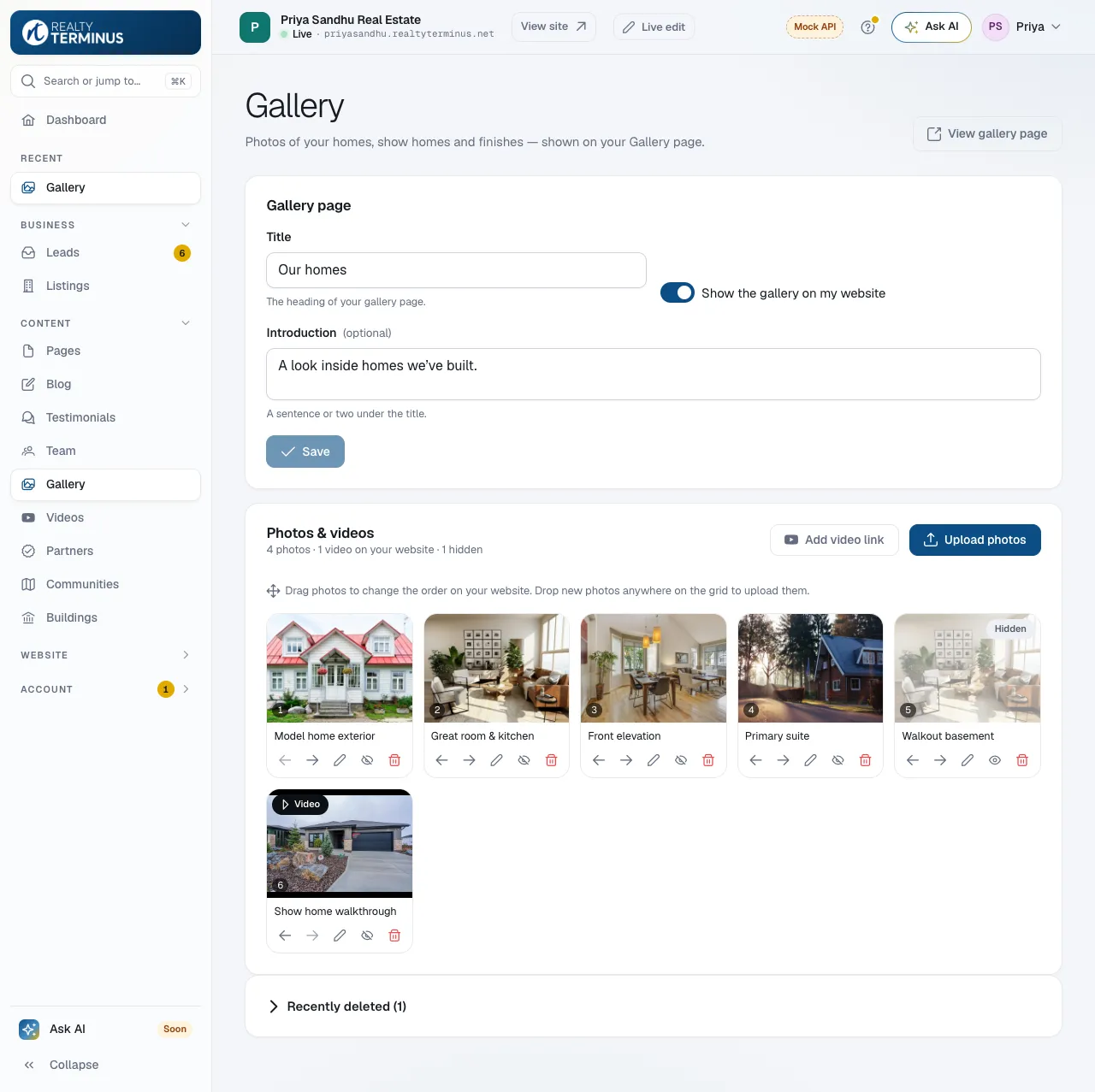Hide the Model home exterior photo
The height and width of the screenshot is (1092, 1095).
click(x=367, y=760)
